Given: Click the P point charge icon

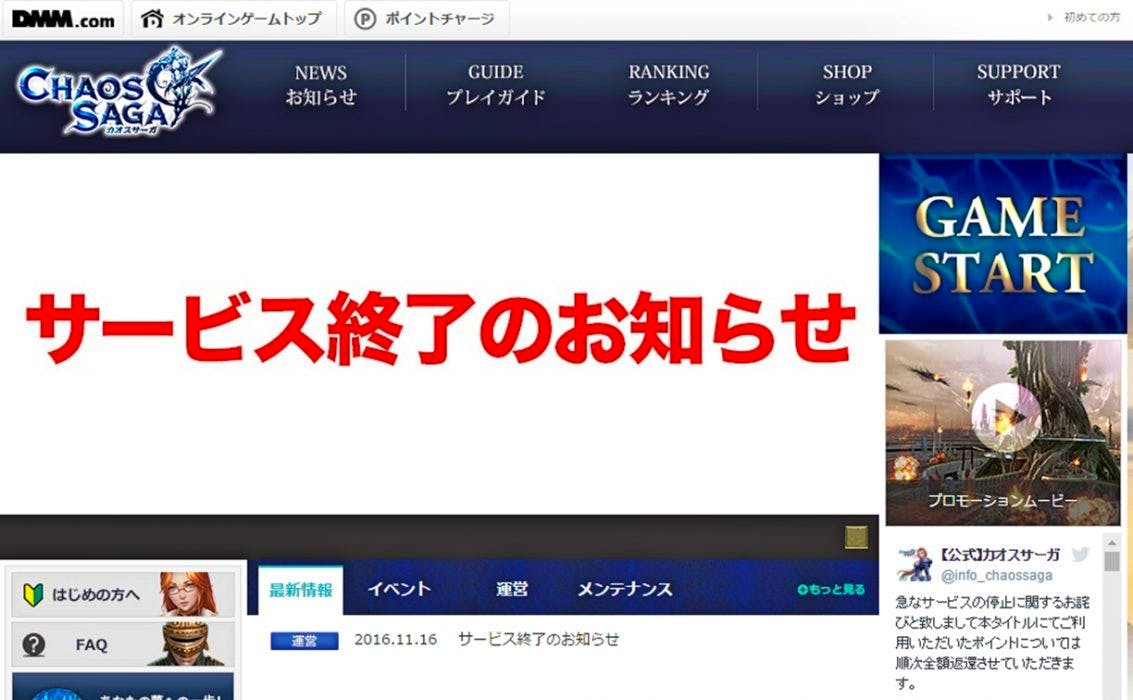Looking at the screenshot, I should [x=365, y=19].
